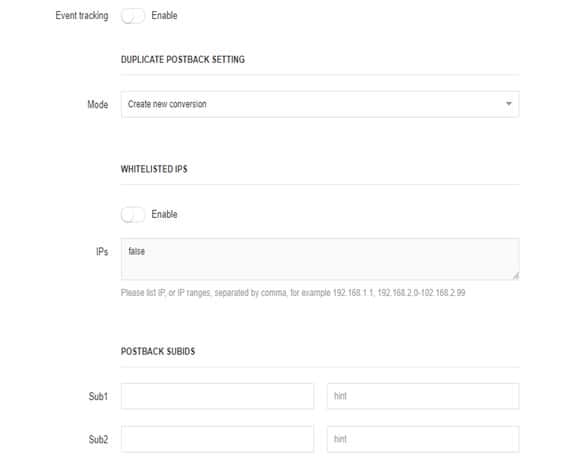Click the IPs field label
Image resolution: width=586 pixels, height=463 pixels.
tap(102, 252)
